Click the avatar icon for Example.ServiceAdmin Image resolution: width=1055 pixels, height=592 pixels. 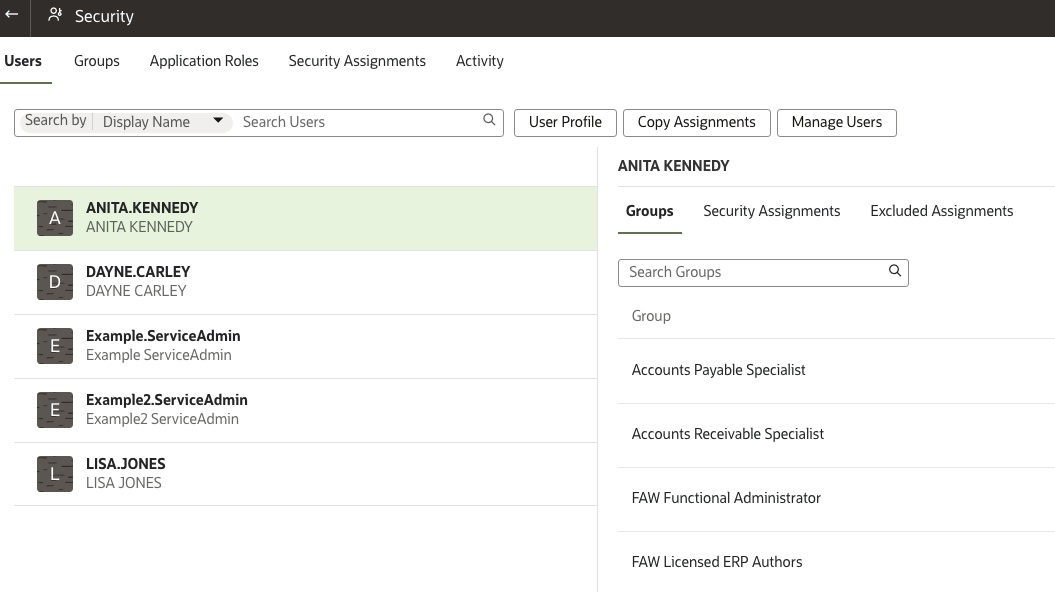[55, 345]
